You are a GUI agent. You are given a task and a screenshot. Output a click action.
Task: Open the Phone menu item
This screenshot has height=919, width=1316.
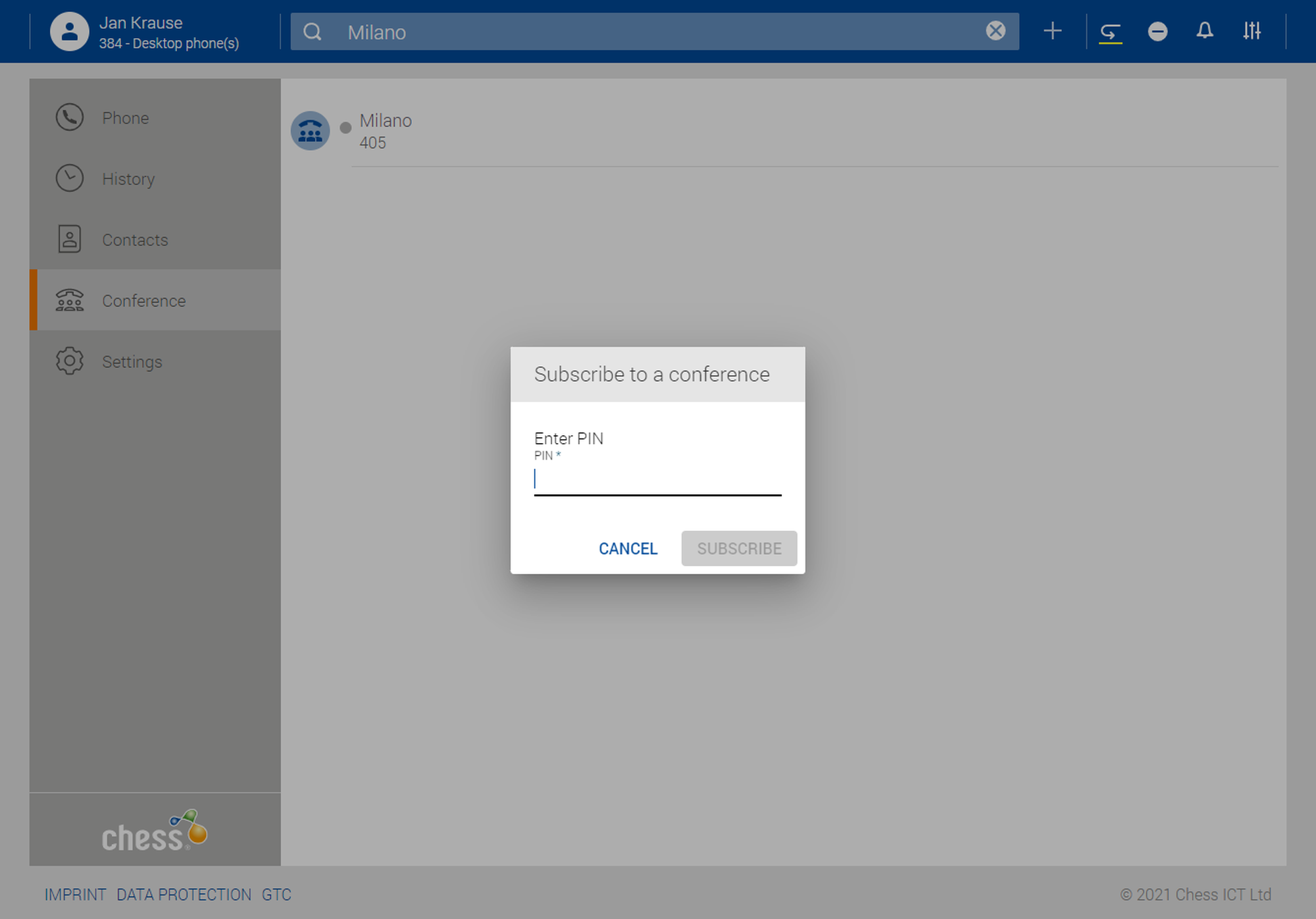(125, 118)
